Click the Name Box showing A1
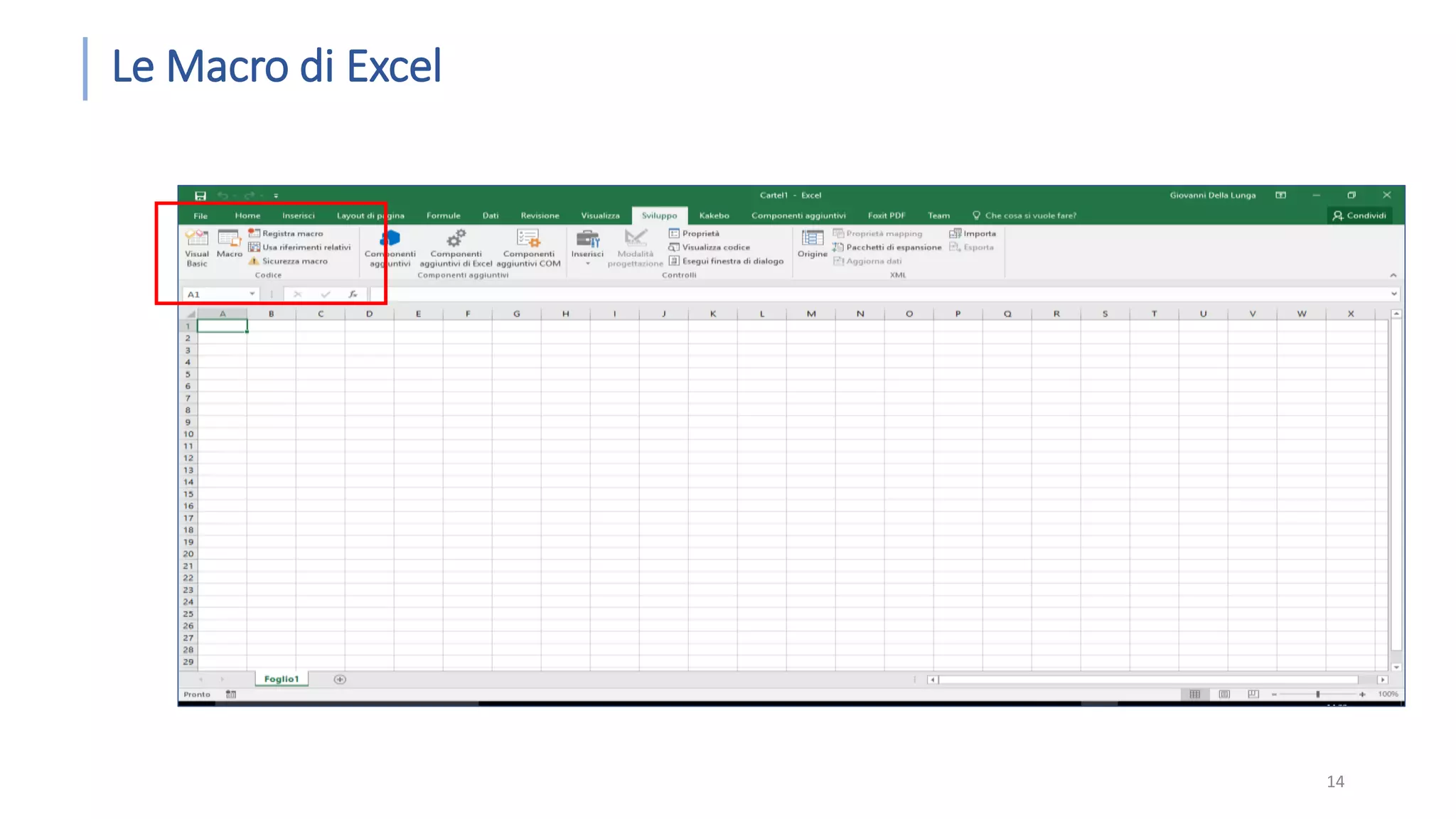 [215, 294]
